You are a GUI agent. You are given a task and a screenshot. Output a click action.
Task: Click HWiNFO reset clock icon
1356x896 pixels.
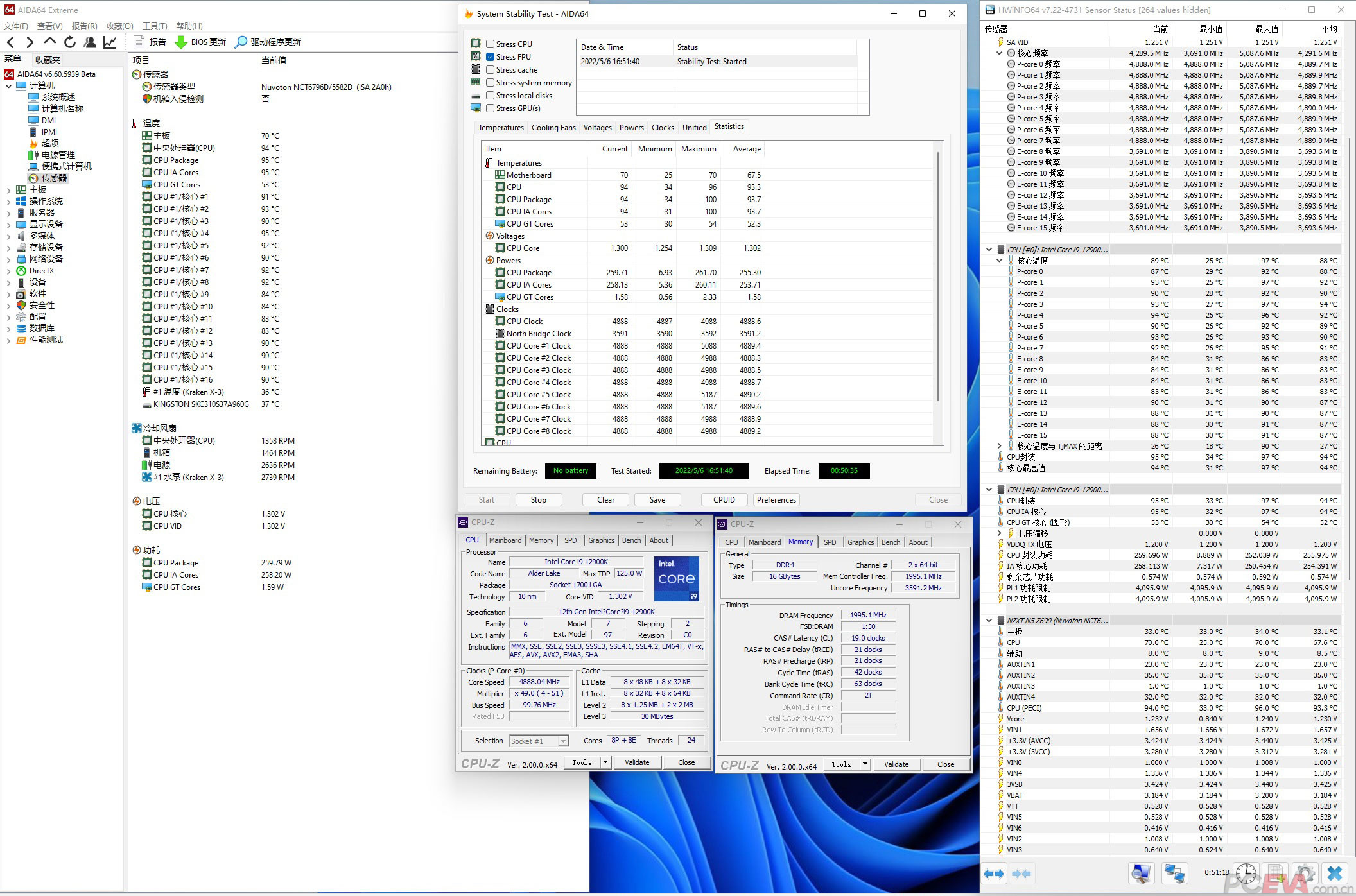1246,874
